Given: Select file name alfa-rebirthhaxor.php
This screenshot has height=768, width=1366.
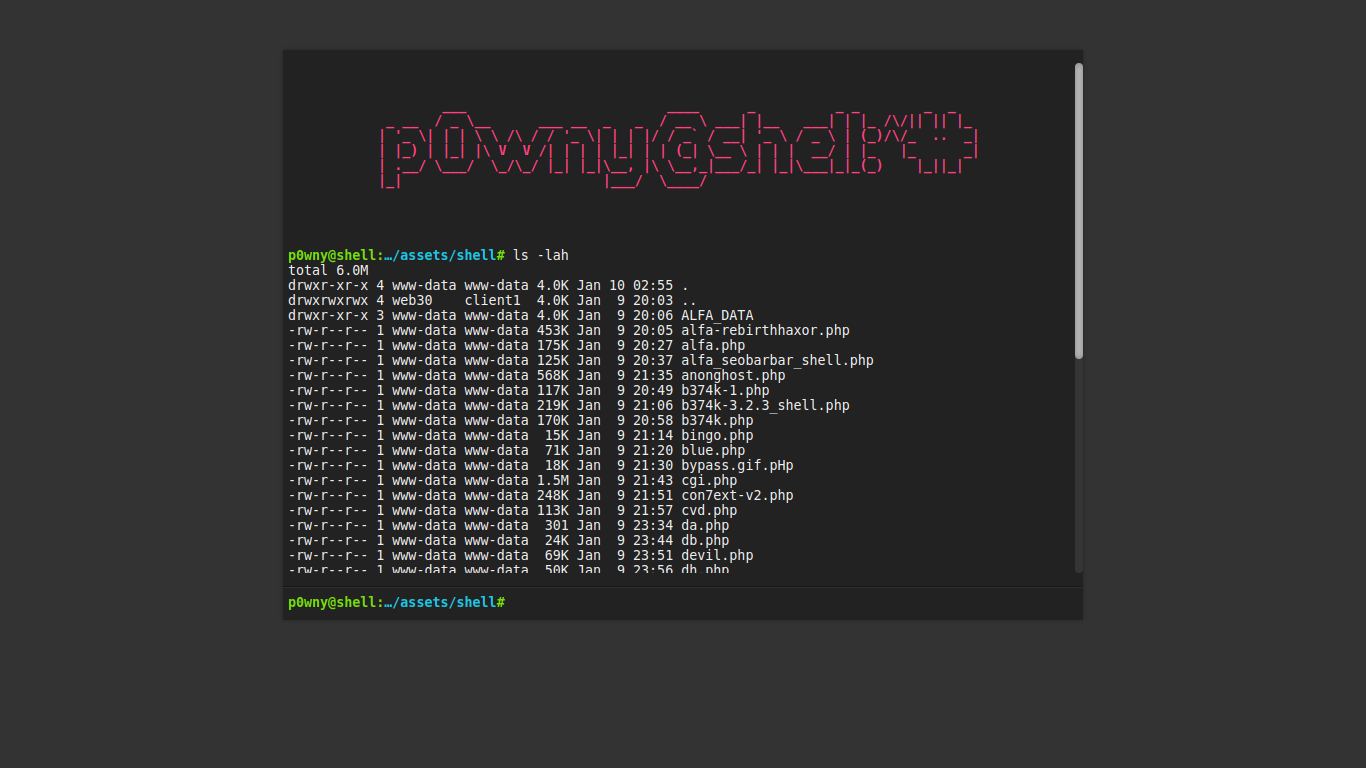Looking at the screenshot, I should pyautogui.click(x=765, y=330).
